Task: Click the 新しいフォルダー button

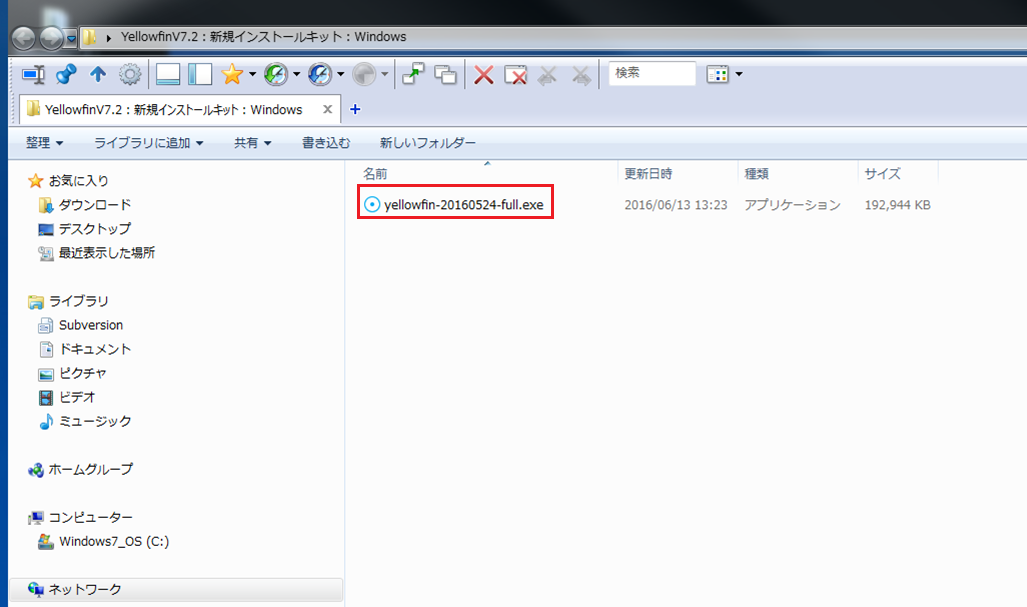Action: pyautogui.click(x=428, y=143)
